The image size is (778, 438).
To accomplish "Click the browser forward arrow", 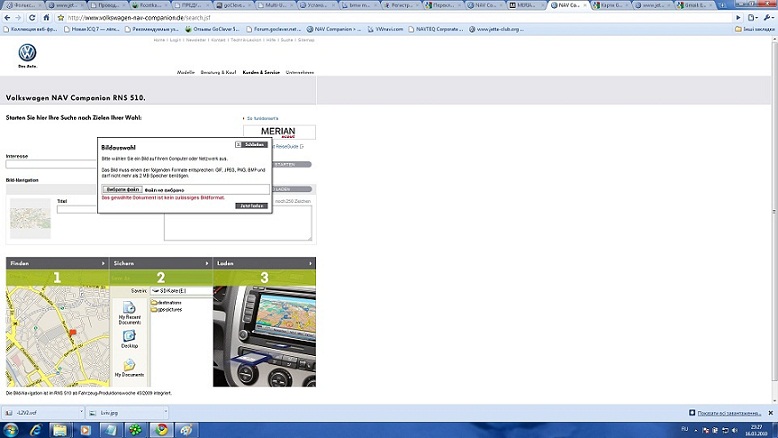I will (18, 17).
